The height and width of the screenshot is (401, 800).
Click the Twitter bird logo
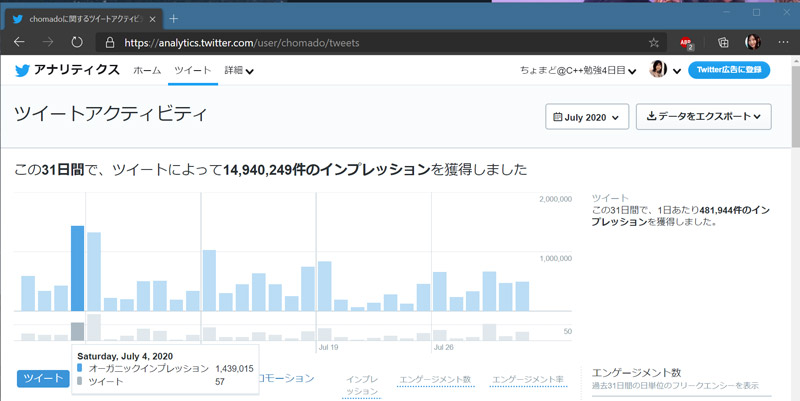(22, 70)
